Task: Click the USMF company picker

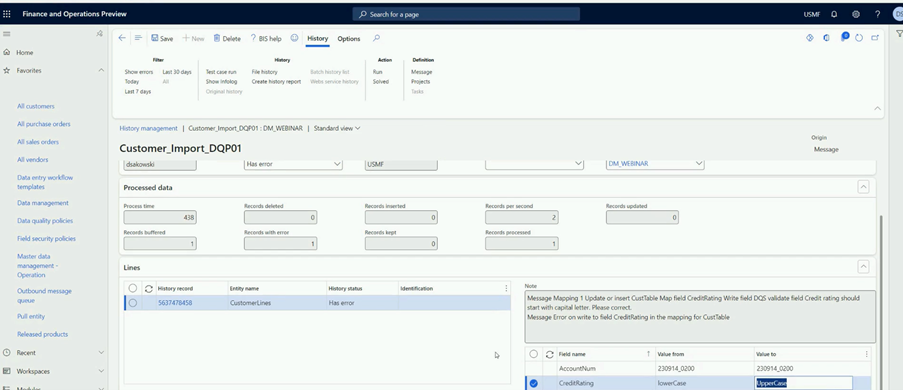Action: pyautogui.click(x=811, y=14)
